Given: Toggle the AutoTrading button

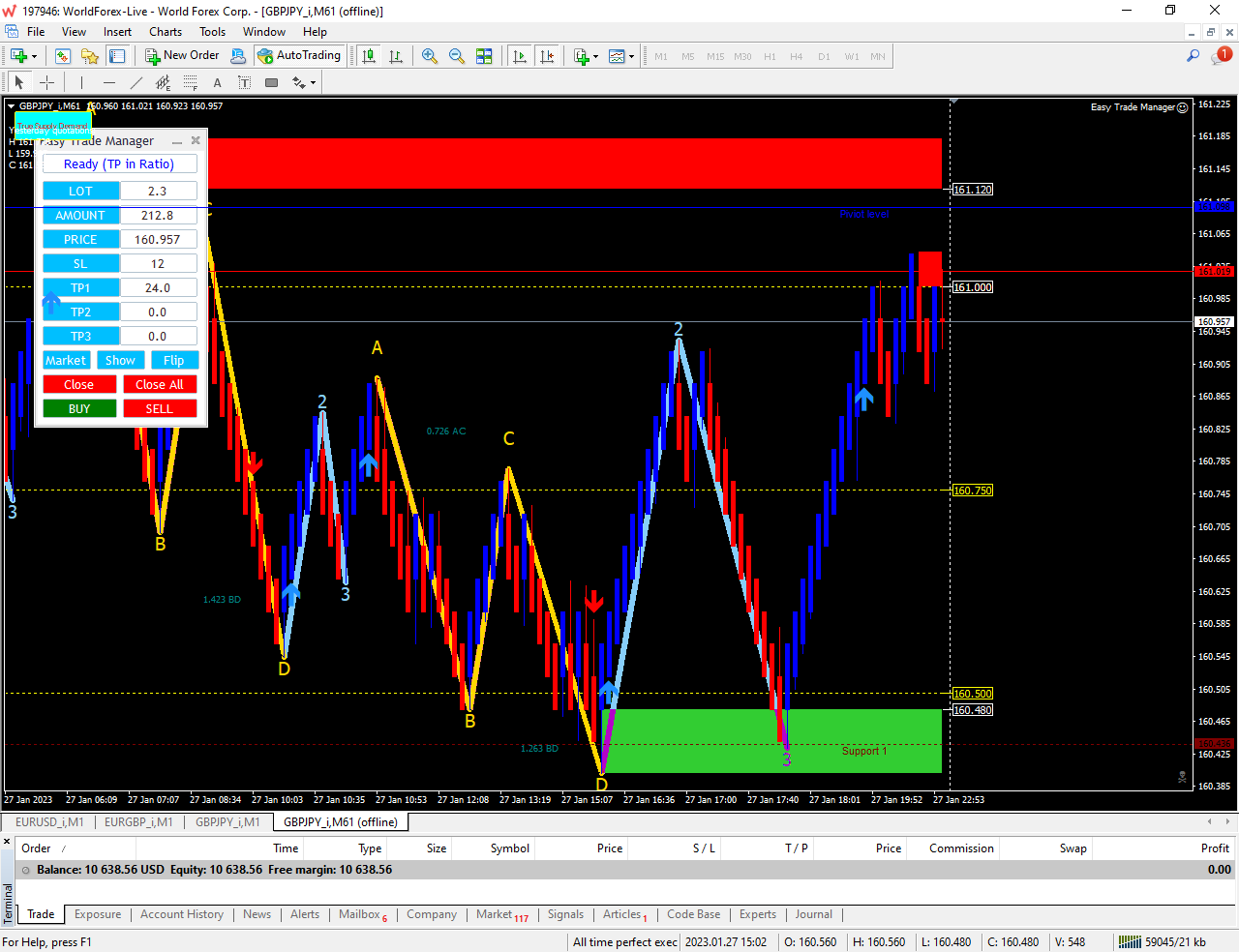Looking at the screenshot, I should point(299,56).
